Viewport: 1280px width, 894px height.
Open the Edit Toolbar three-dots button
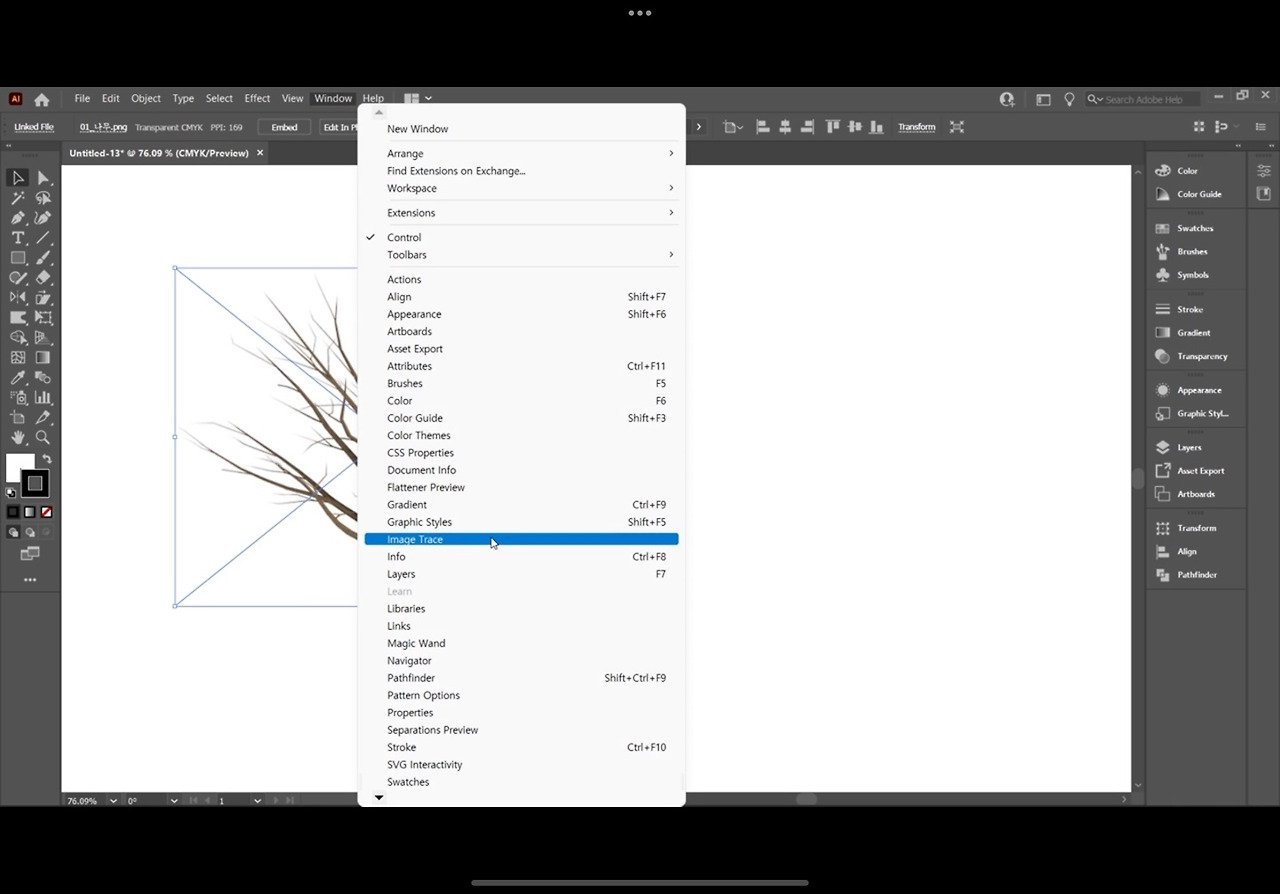[x=30, y=580]
